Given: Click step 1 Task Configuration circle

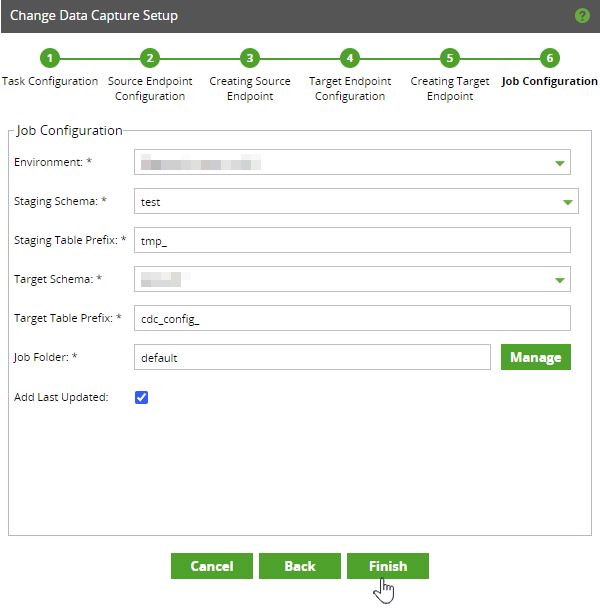Looking at the screenshot, I should click(50, 58).
